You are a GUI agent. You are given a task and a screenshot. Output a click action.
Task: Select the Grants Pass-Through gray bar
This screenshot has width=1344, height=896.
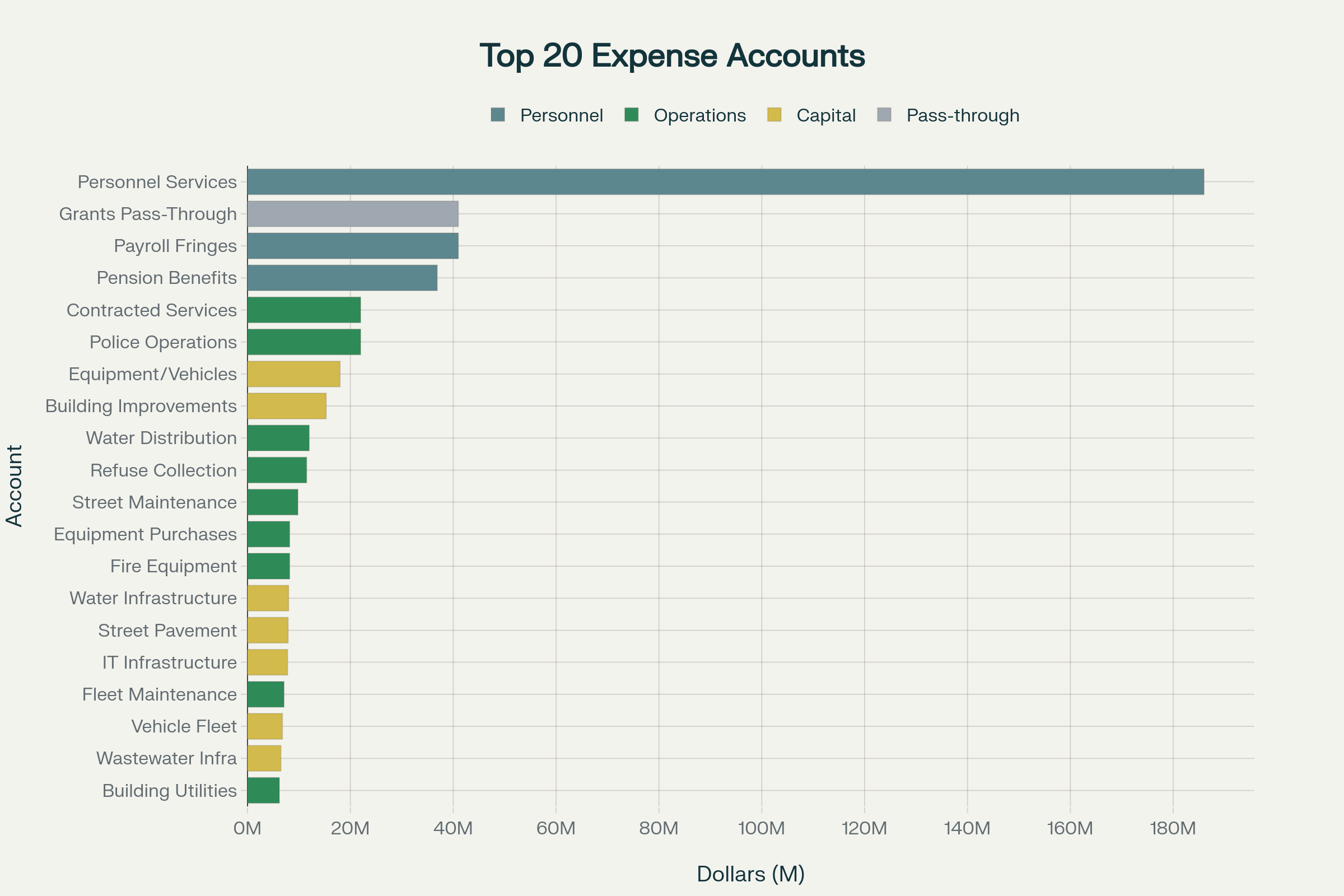(x=353, y=214)
